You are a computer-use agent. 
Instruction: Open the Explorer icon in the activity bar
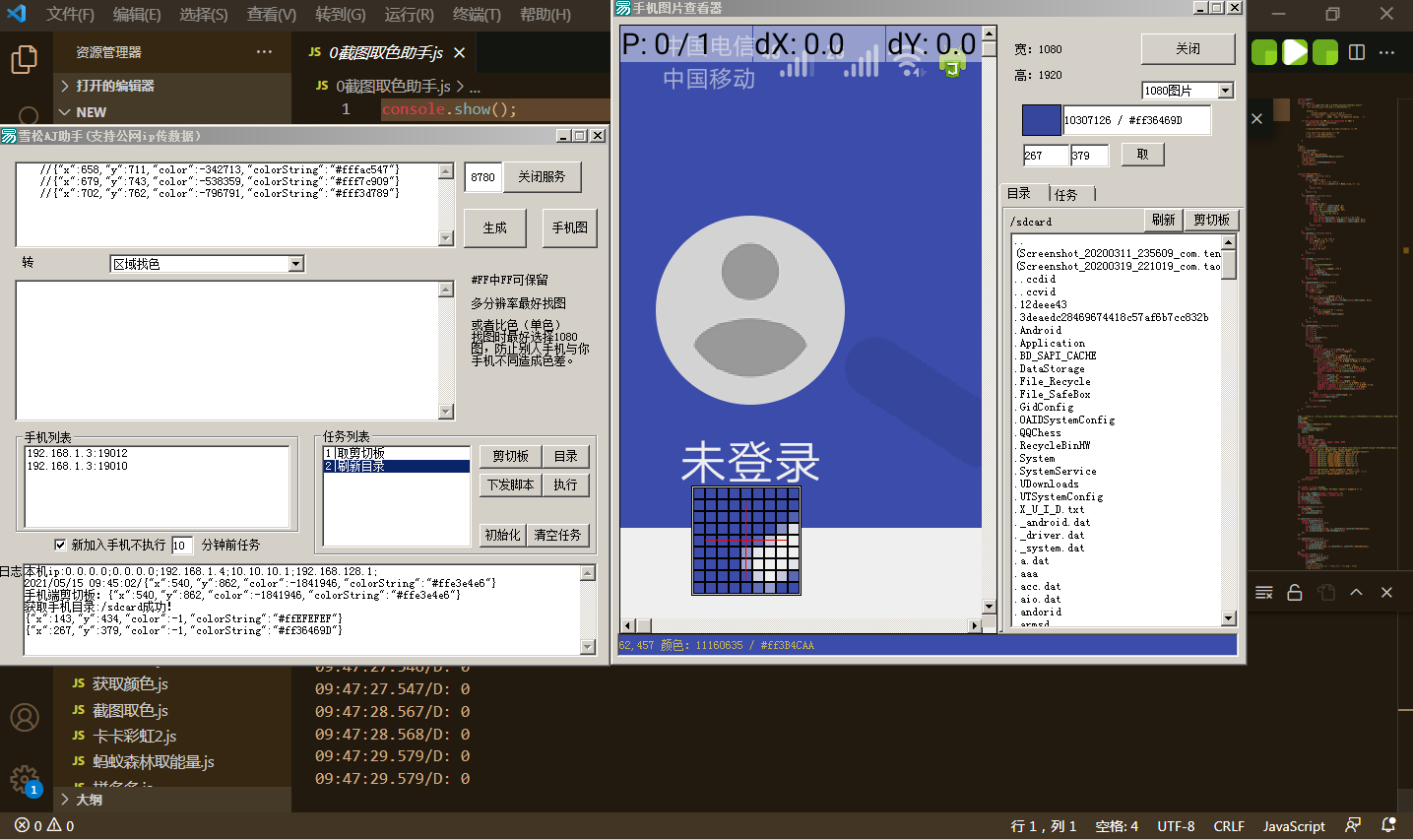click(x=24, y=59)
